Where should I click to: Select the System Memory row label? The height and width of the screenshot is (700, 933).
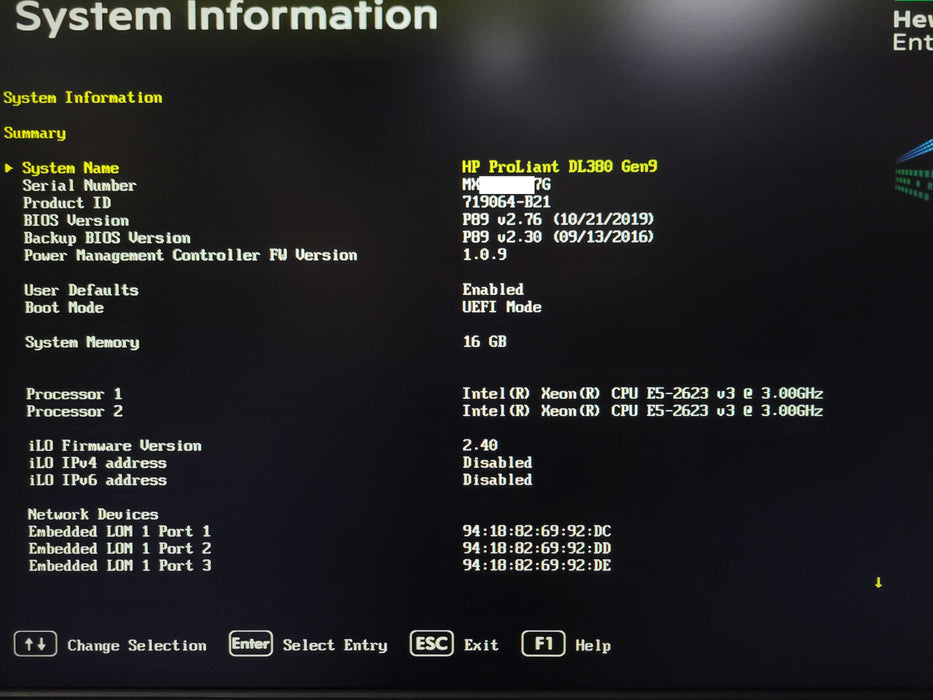(82, 342)
